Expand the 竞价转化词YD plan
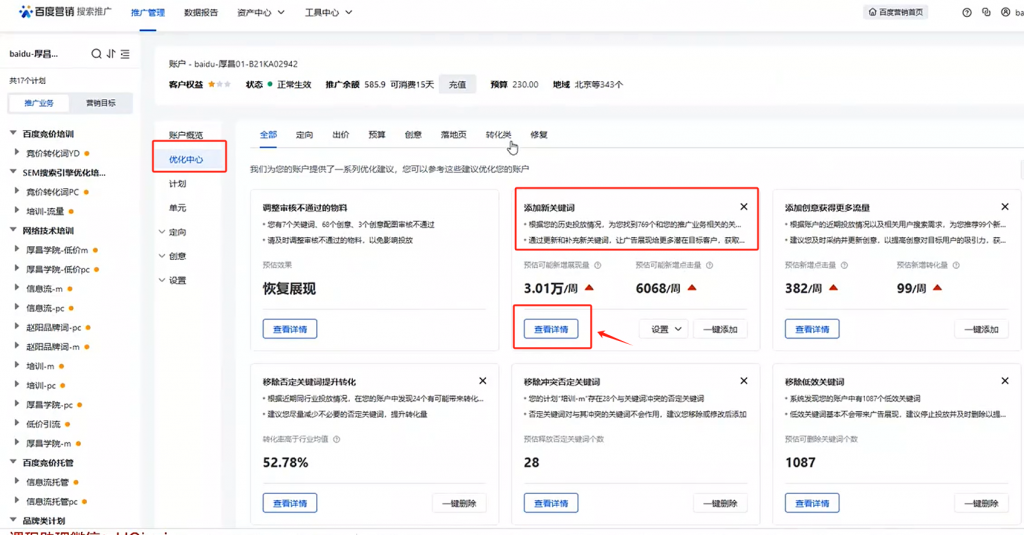This screenshot has width=1024, height=535. (x=17, y=152)
